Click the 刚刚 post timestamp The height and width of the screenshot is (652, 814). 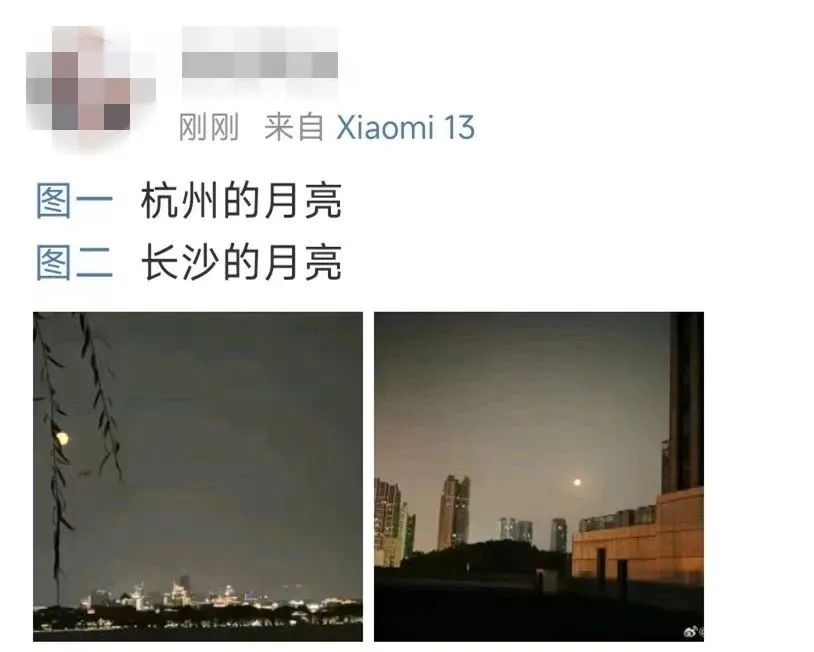[209, 128]
